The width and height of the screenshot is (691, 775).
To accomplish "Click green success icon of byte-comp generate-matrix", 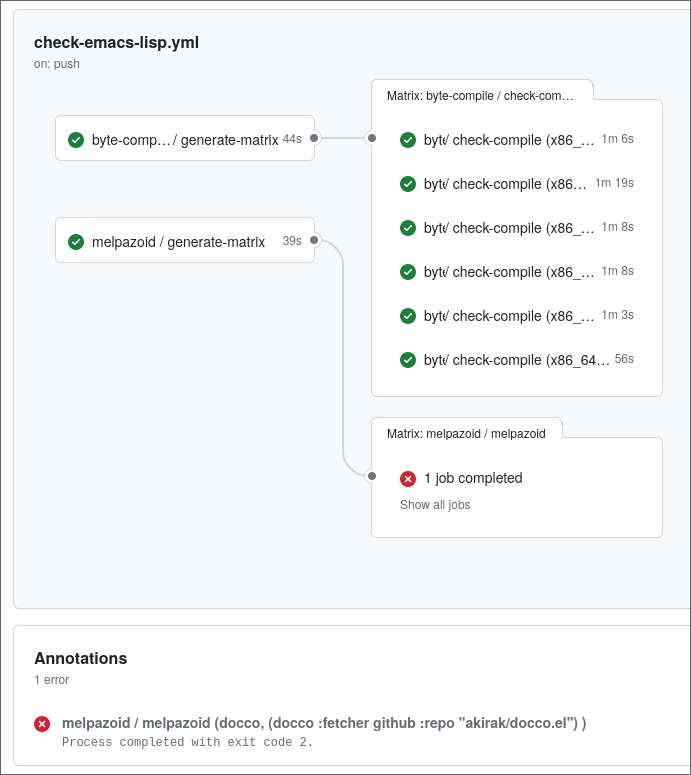I will [76, 140].
